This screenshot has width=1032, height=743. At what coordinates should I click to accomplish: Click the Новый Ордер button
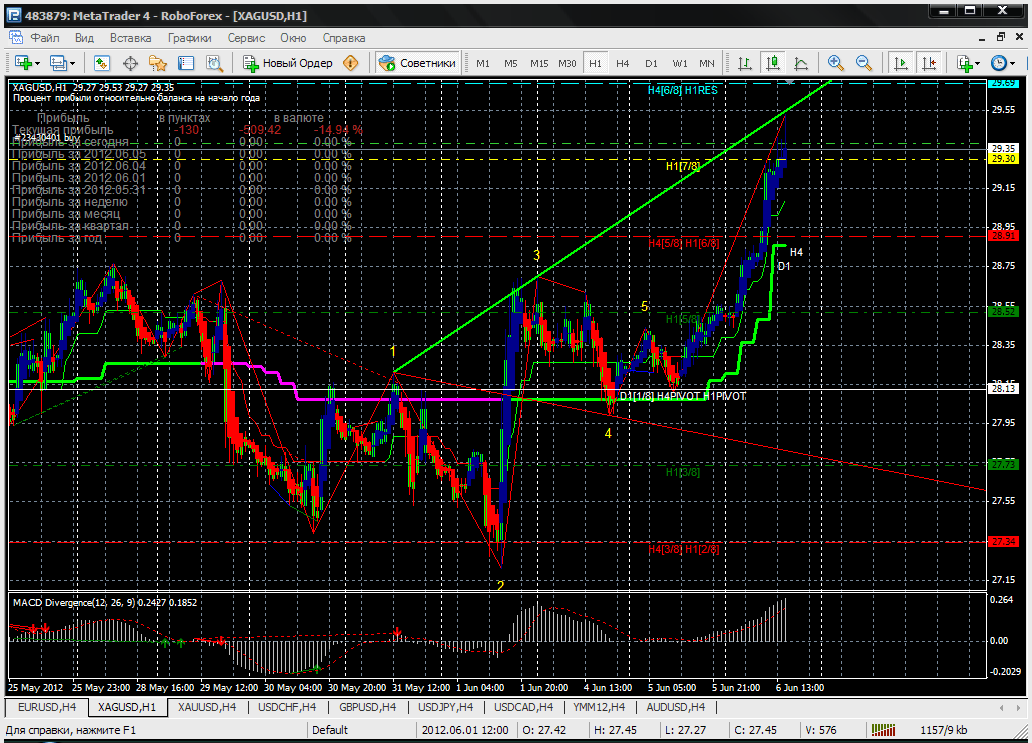click(x=288, y=63)
